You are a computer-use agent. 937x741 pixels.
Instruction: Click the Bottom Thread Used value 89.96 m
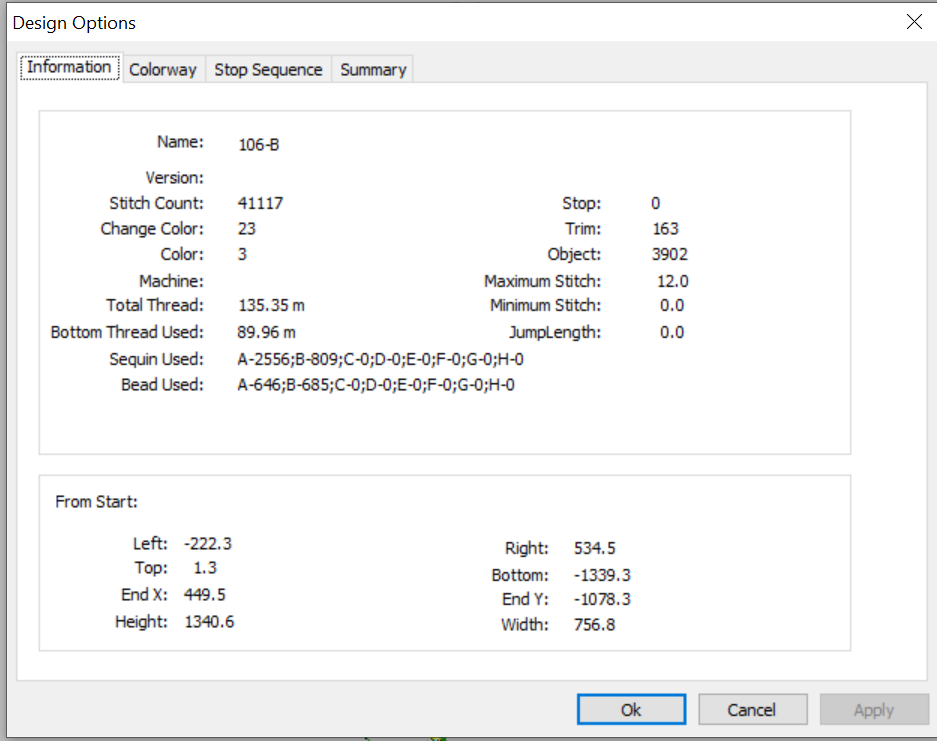[x=267, y=332]
